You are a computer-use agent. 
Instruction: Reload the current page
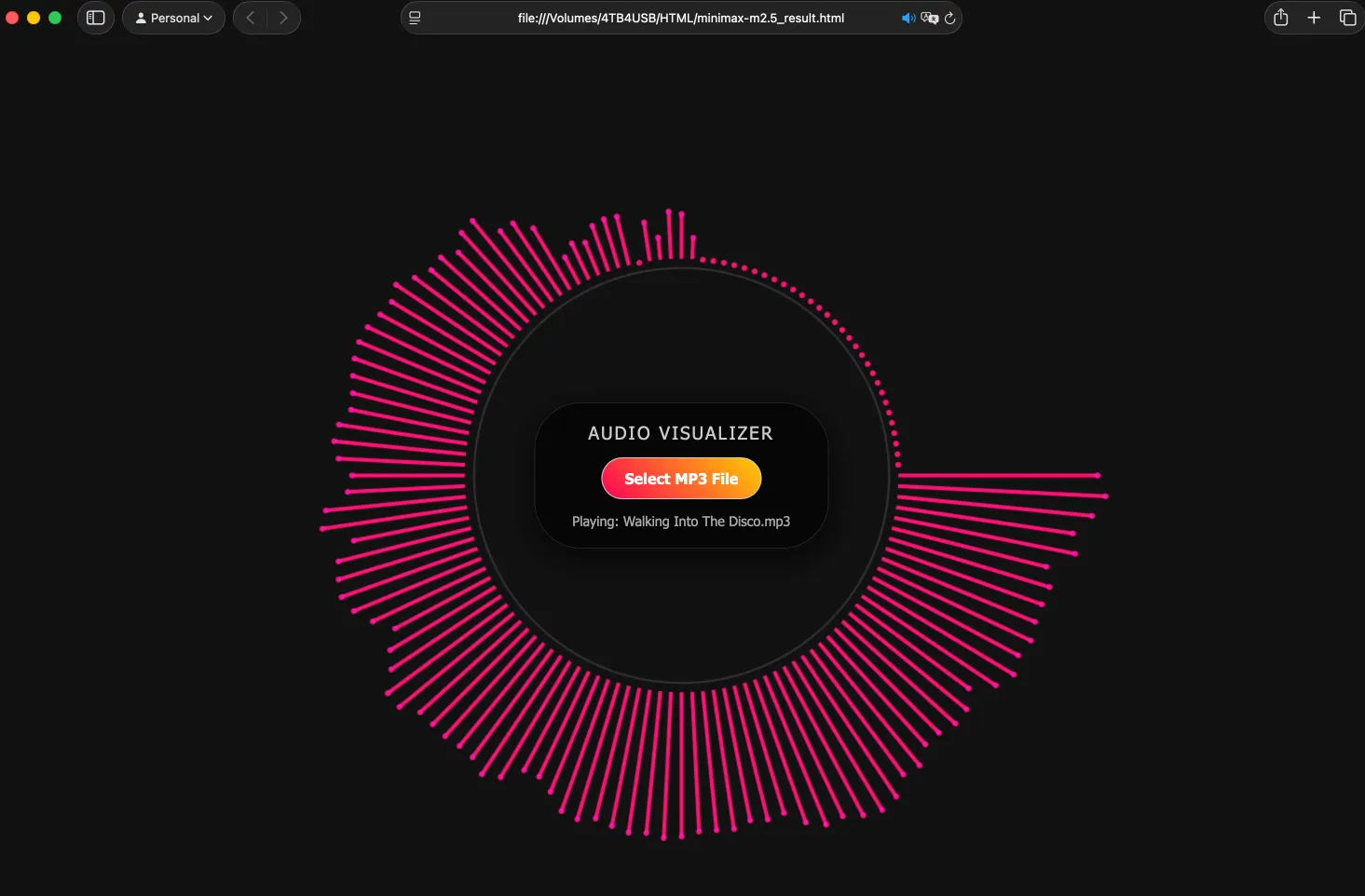point(949,19)
